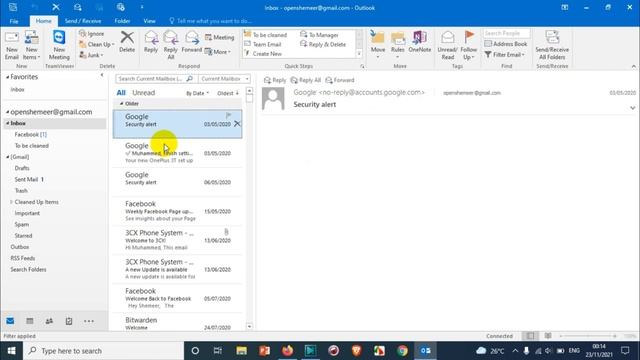
Task: Create New quick step
Action: 263,53
